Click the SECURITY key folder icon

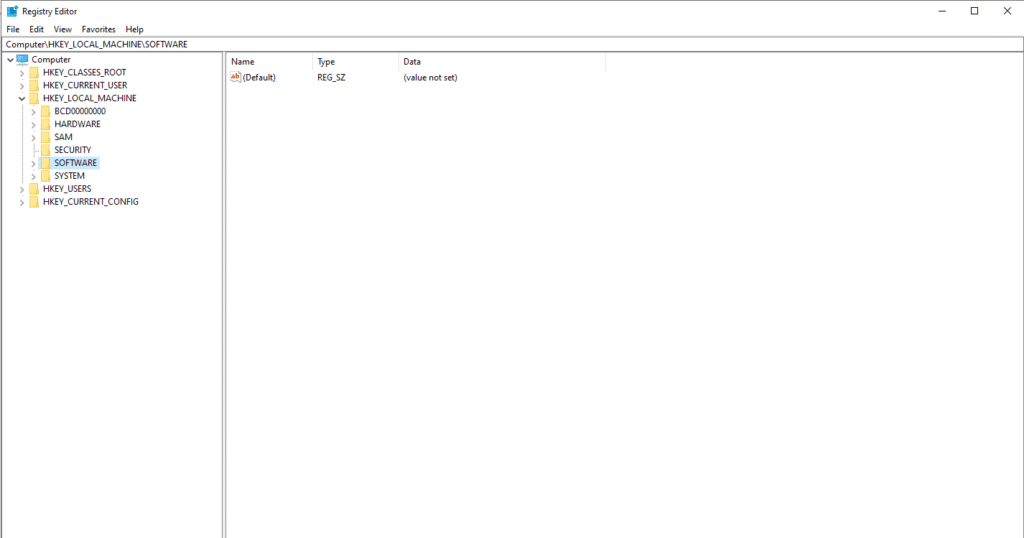(x=45, y=150)
